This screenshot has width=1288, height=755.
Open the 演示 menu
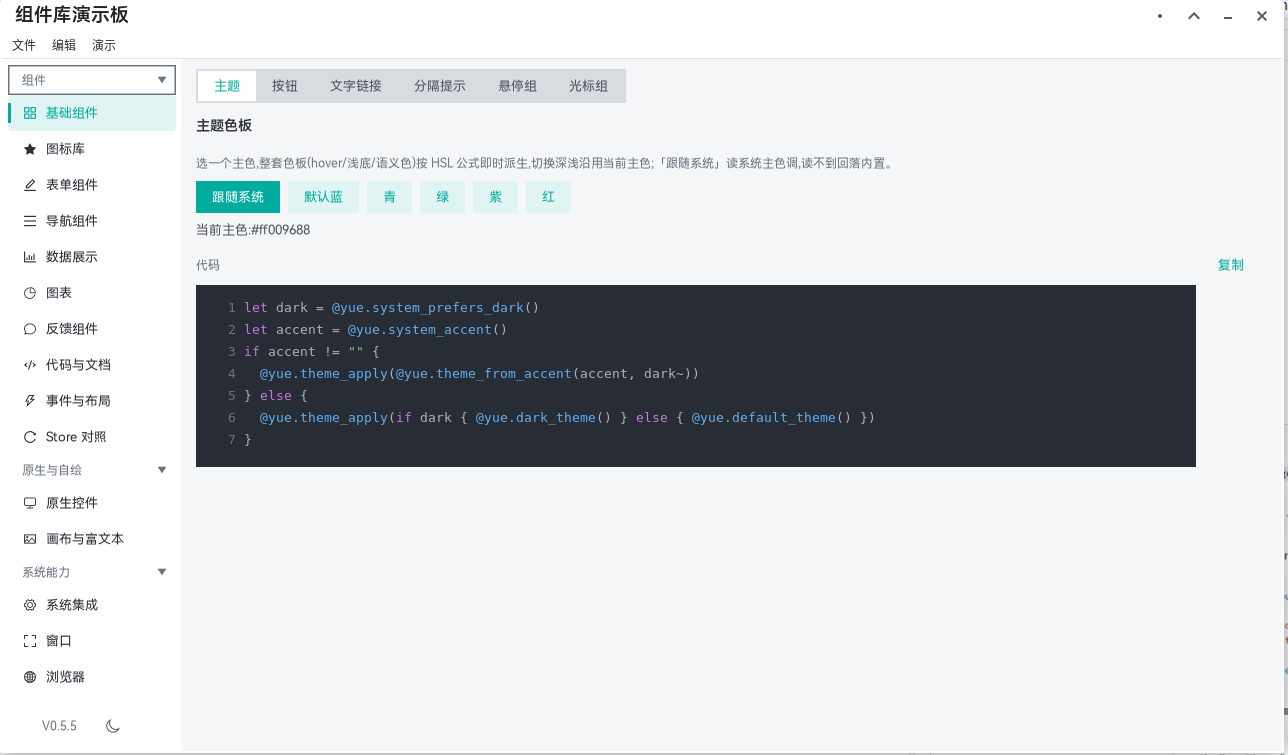click(x=104, y=45)
